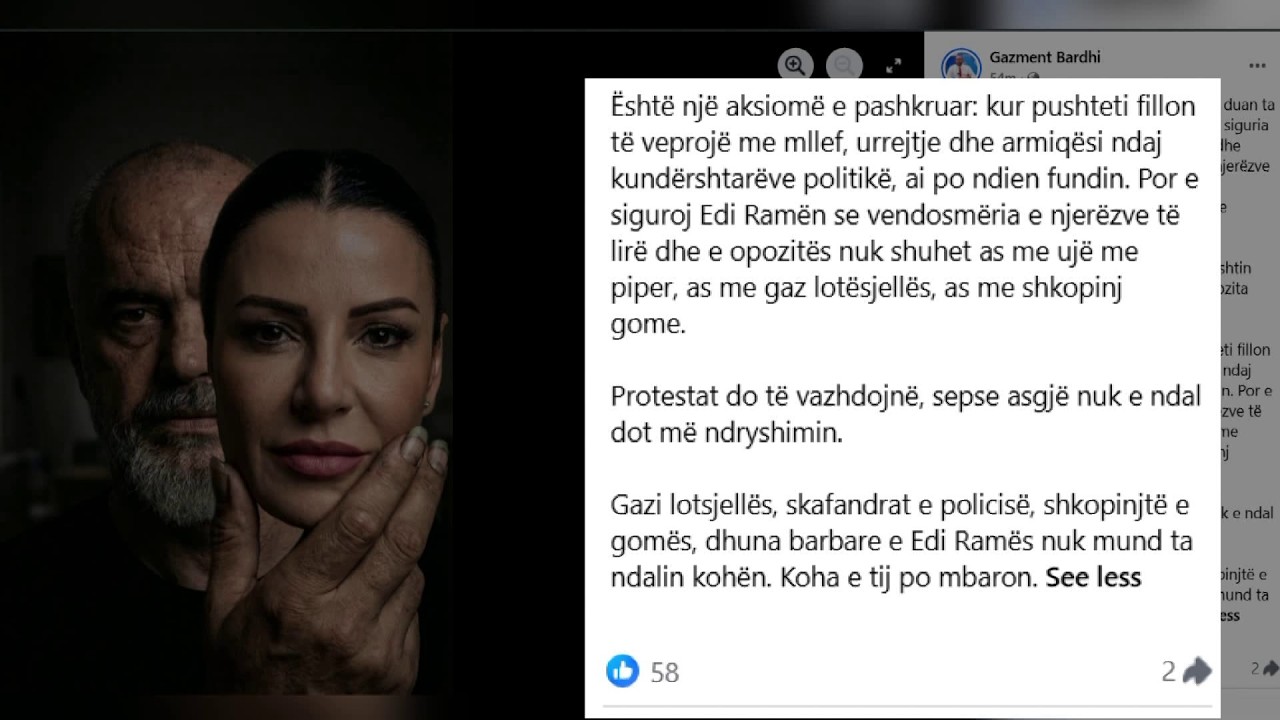
Task: Click the 2 shares count beside the arrow
Action: click(x=1168, y=672)
